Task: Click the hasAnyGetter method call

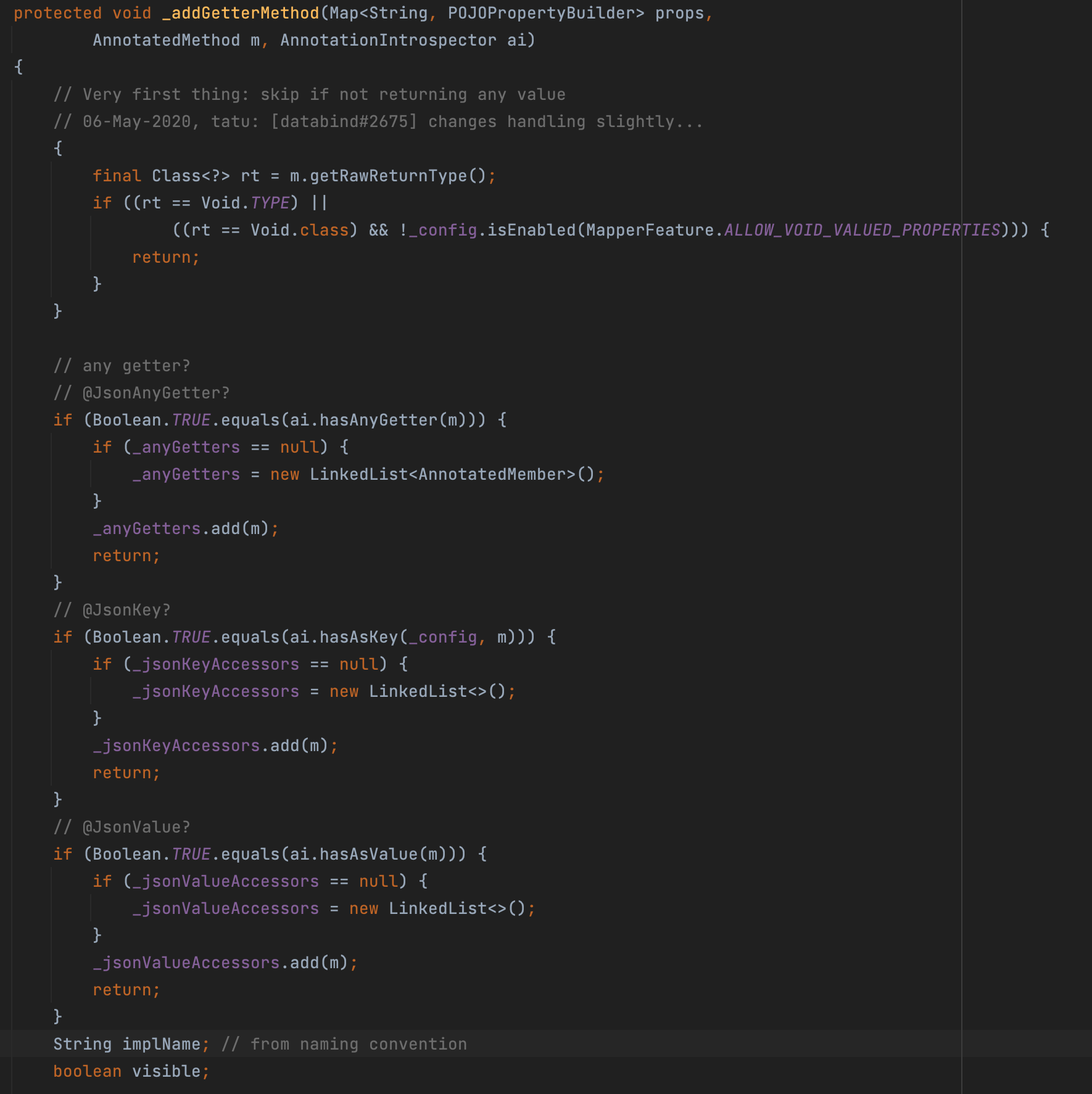Action: 379,420
